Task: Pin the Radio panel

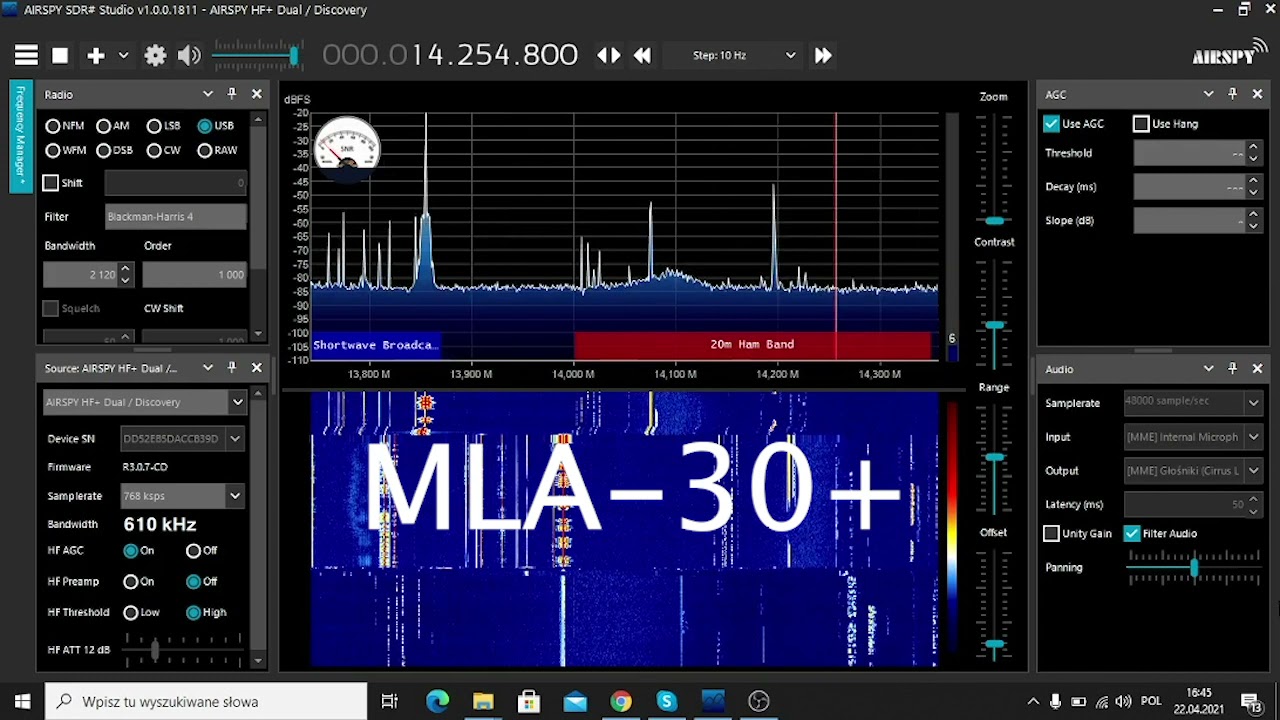Action: point(232,94)
